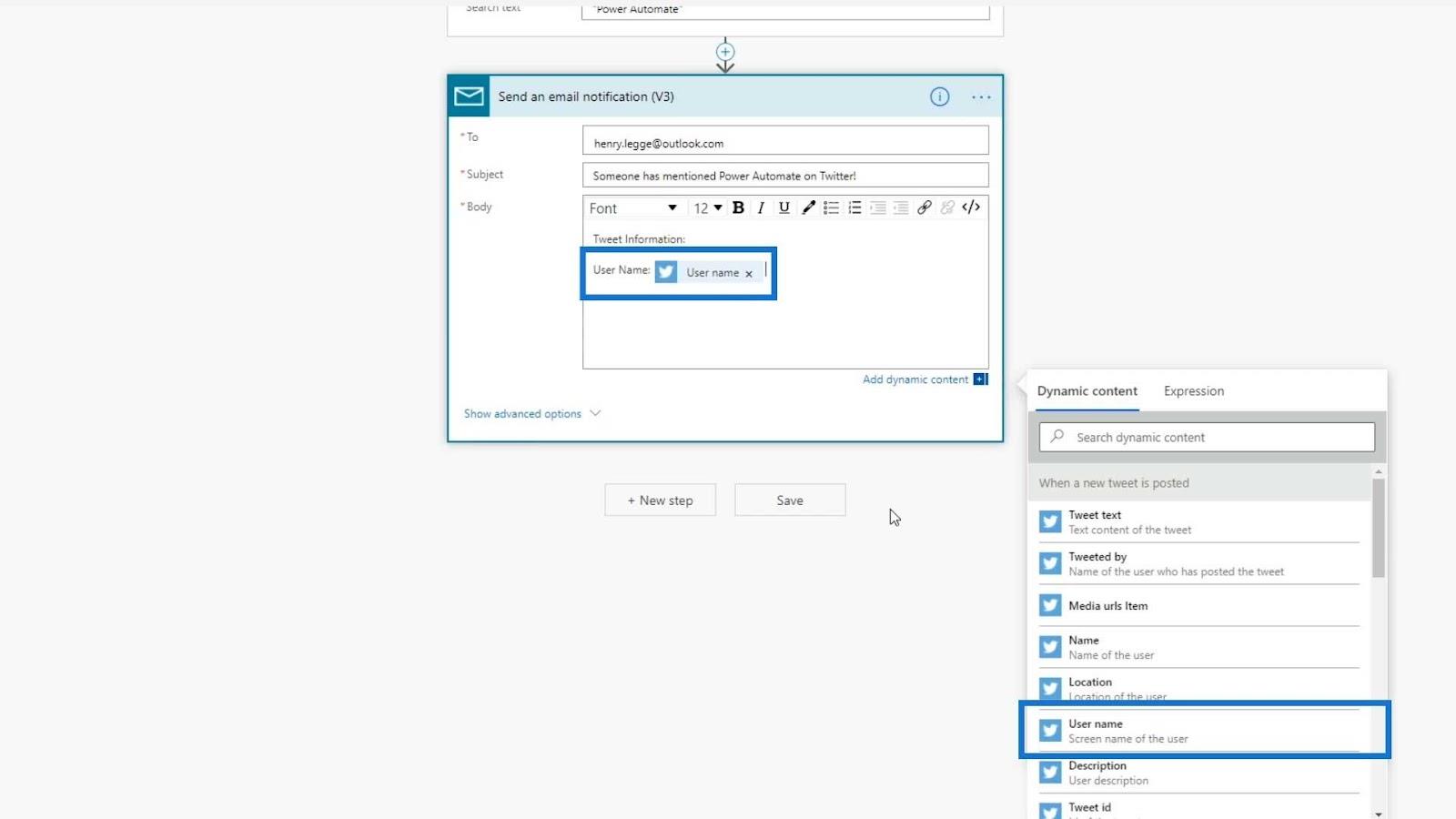Click the New step button
The height and width of the screenshot is (819, 1456).
pos(661,500)
